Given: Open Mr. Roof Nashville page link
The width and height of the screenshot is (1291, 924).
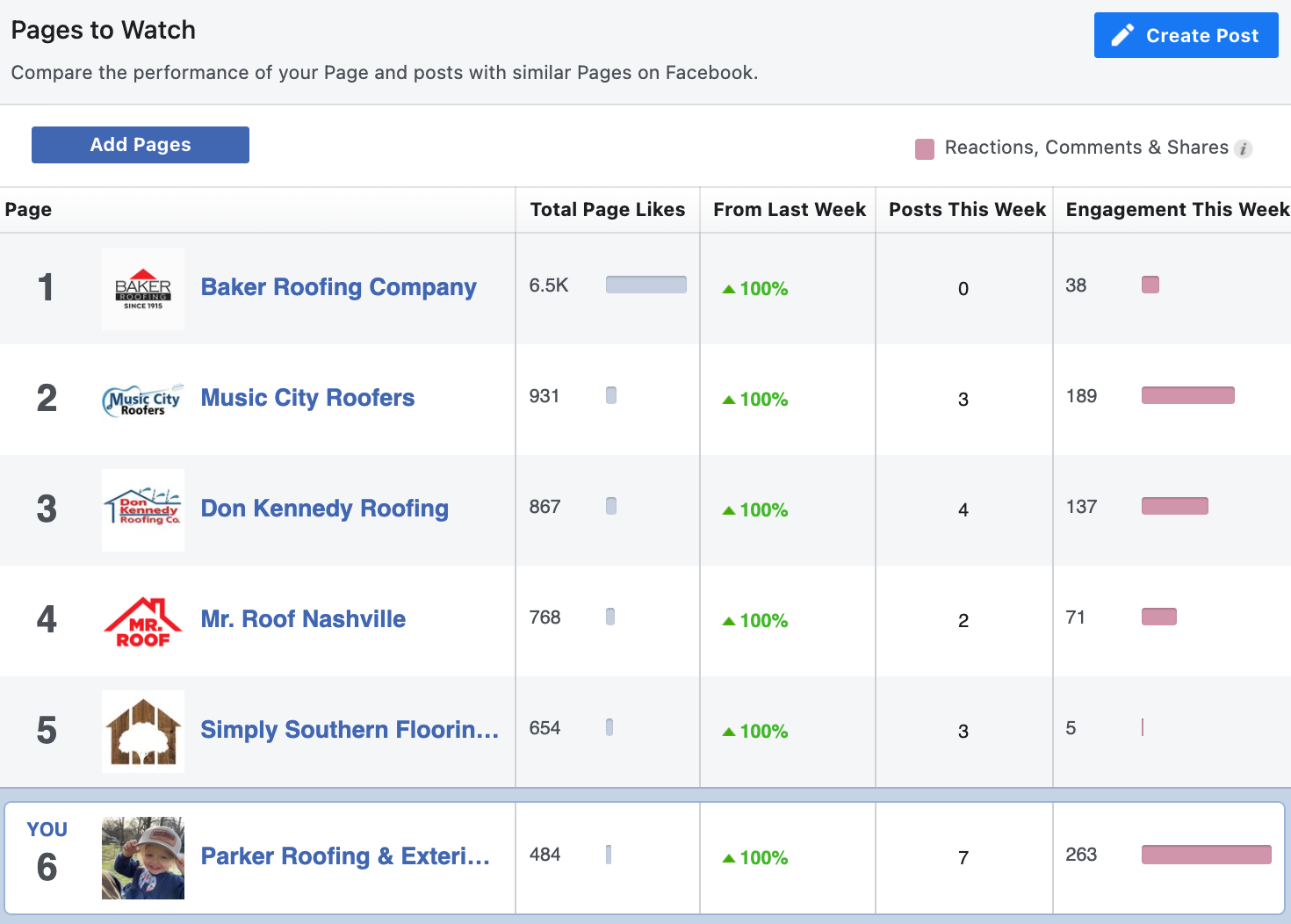Looking at the screenshot, I should [x=303, y=619].
